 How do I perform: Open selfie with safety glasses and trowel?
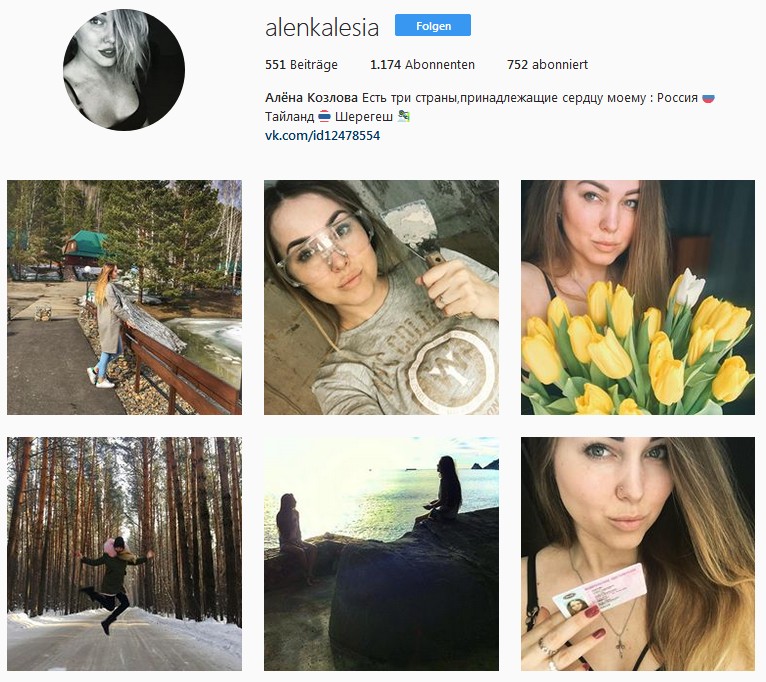[381, 298]
